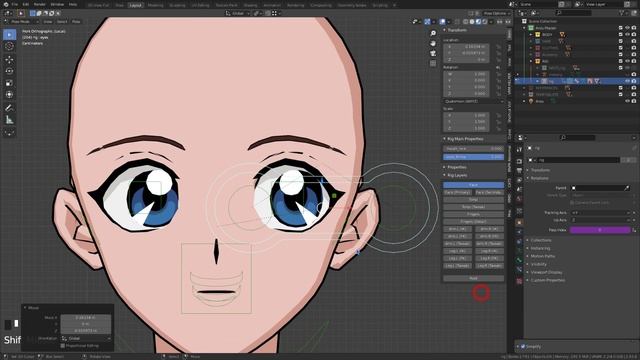Pick the Scale tool in left toolbar
This screenshot has width=640, height=360.
[x=9, y=83]
